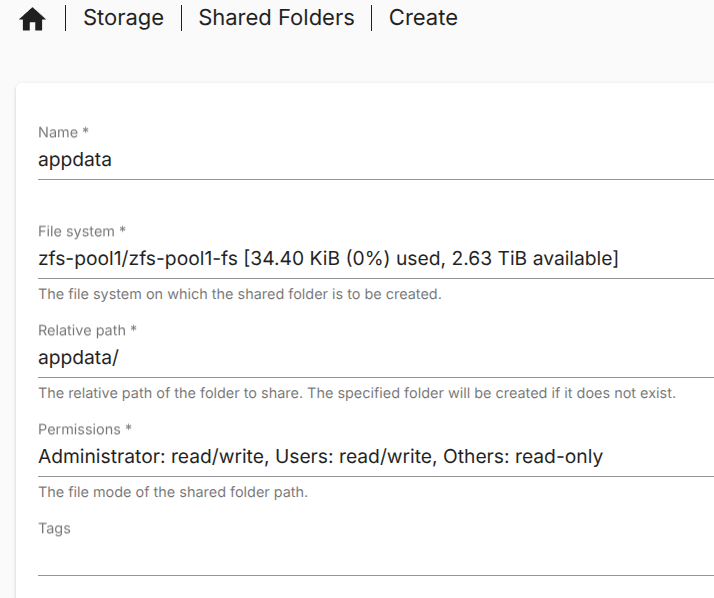Screen dimensions: 714x598
Task: Click the relative path hint text
Action: pos(357,393)
